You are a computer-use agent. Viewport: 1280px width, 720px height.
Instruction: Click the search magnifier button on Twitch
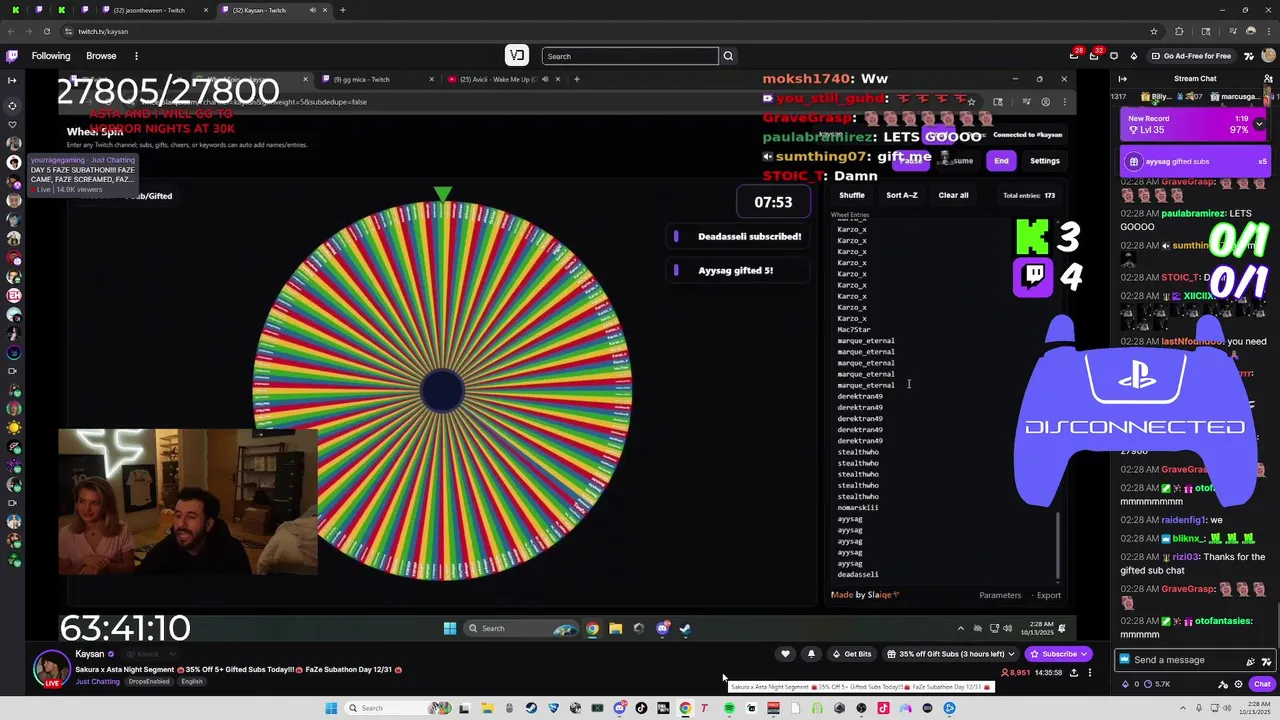[x=728, y=56]
